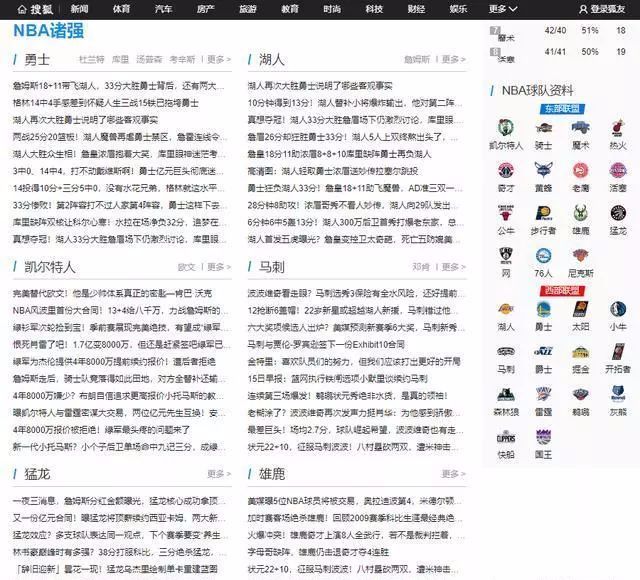Open the Lakers (湖人) logo in western list
This screenshot has height=580, width=640.
point(505,309)
